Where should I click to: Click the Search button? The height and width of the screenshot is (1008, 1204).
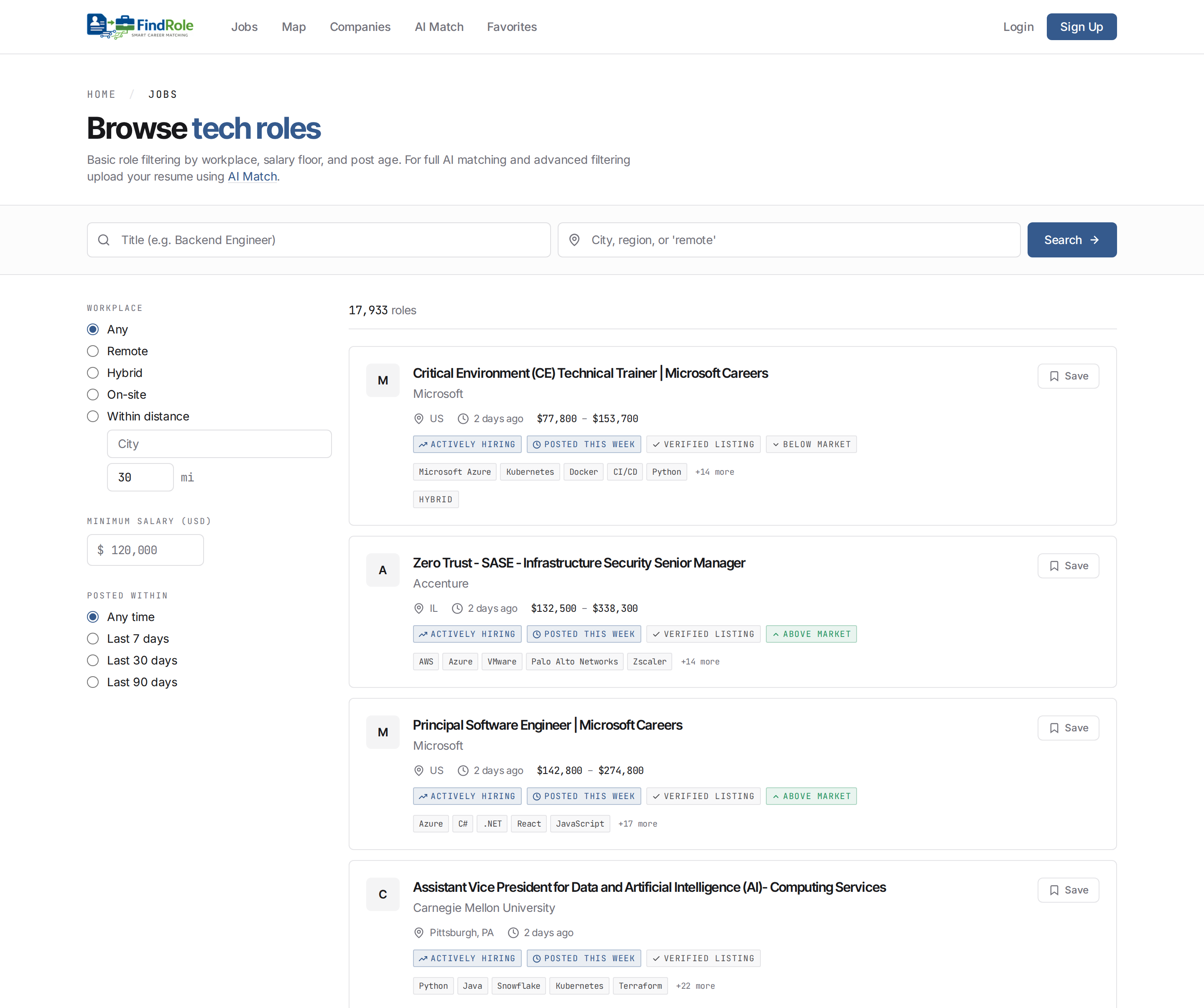click(x=1071, y=240)
